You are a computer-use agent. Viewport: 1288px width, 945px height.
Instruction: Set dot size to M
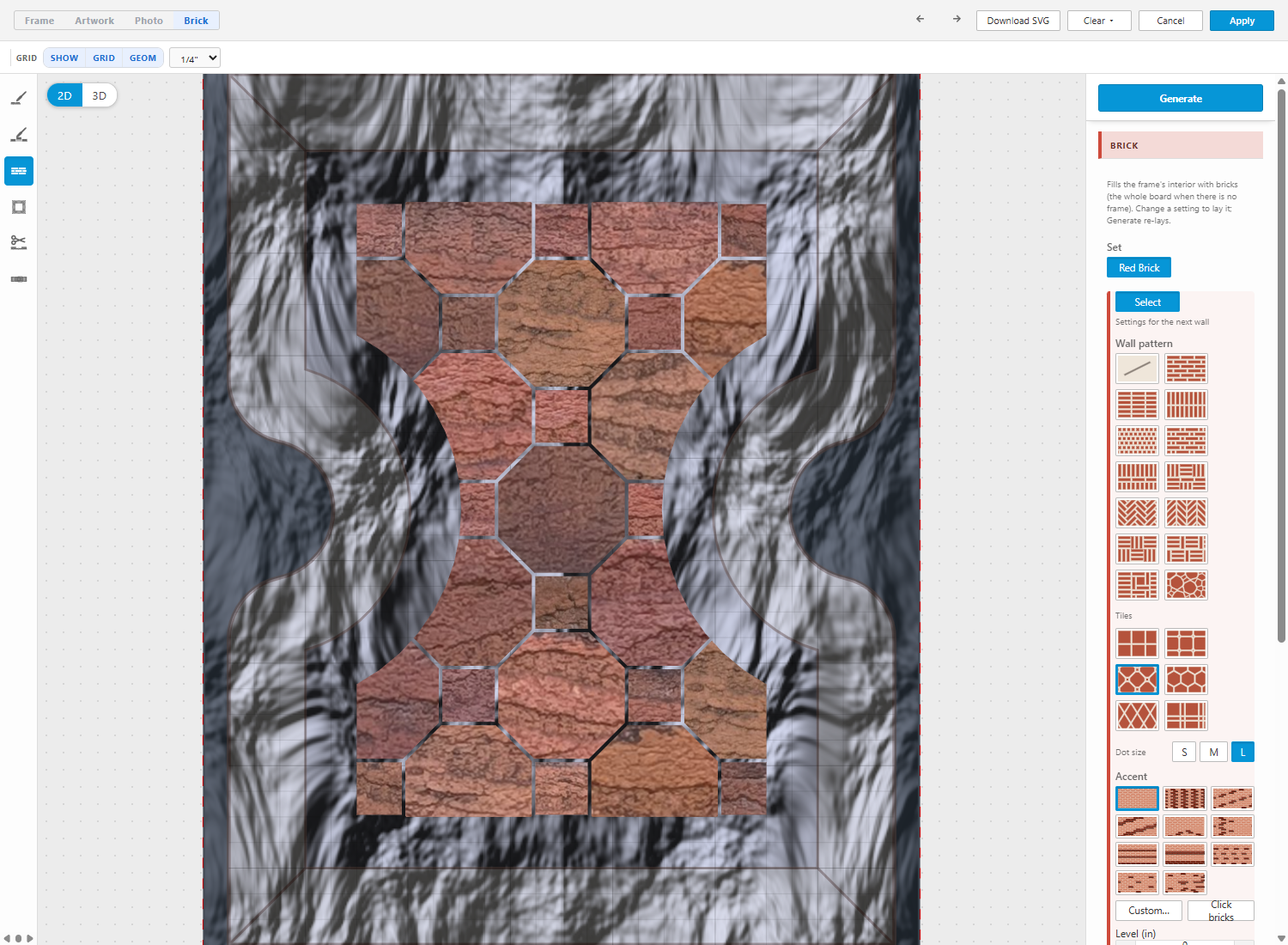(1213, 752)
